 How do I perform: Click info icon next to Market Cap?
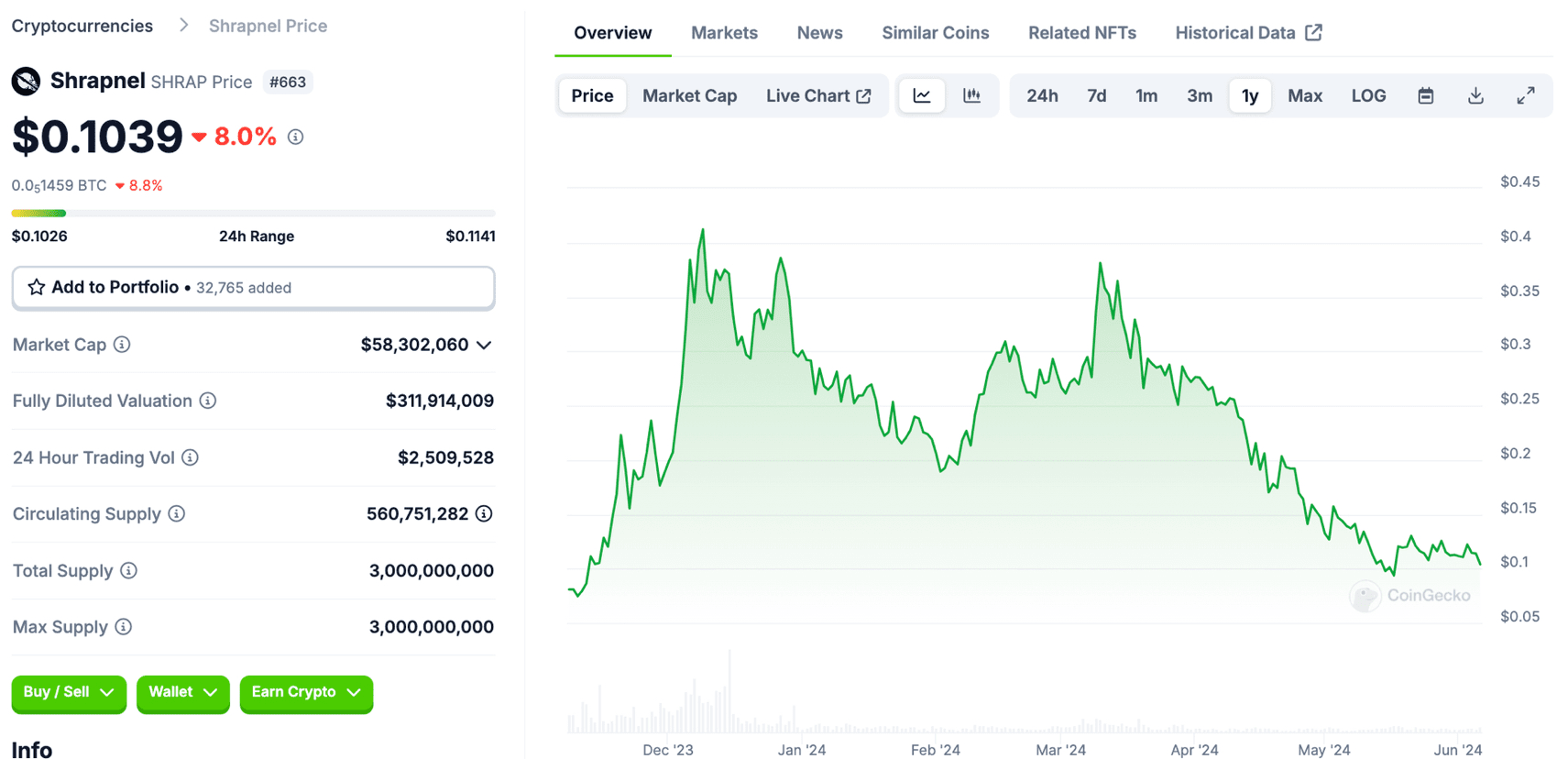coord(122,345)
